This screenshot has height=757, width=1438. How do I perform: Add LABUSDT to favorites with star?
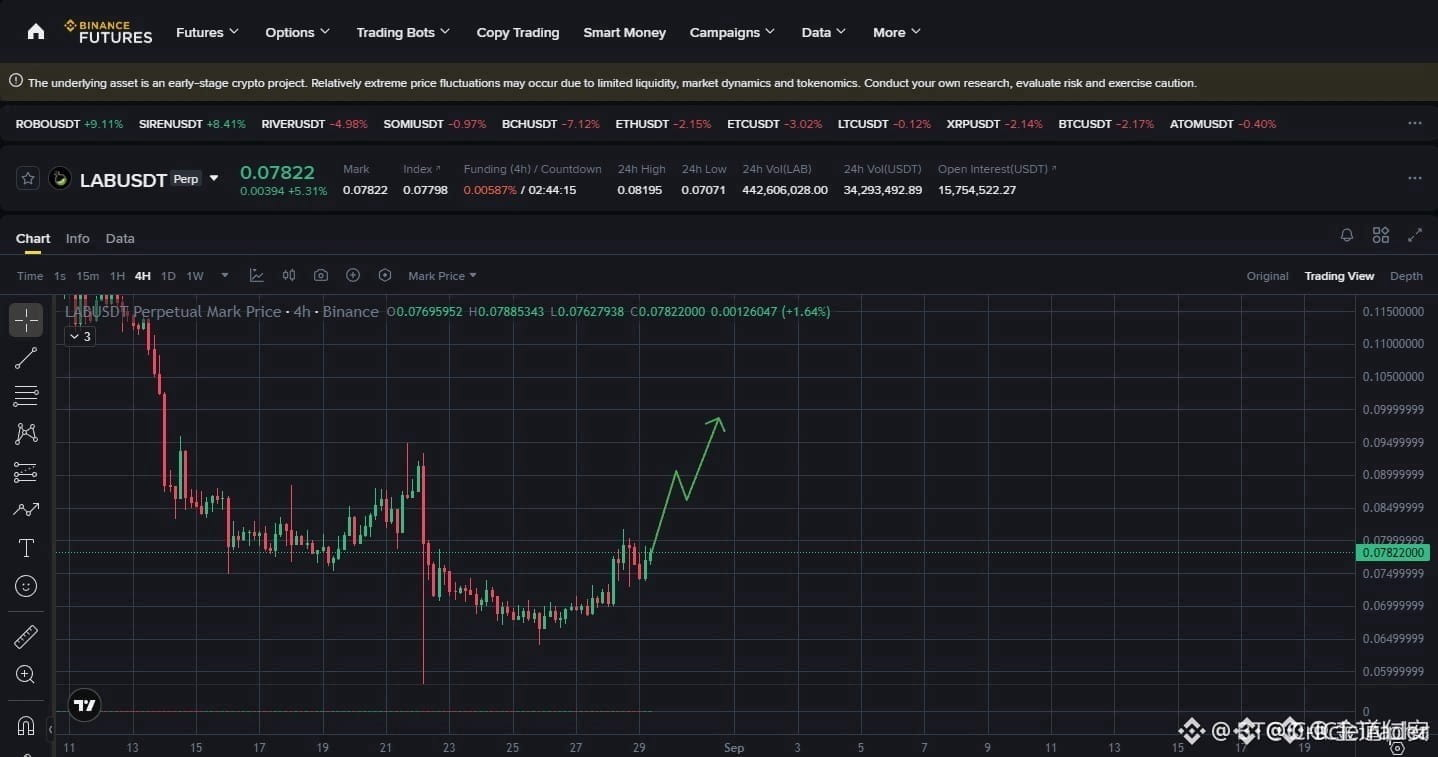[x=28, y=179]
